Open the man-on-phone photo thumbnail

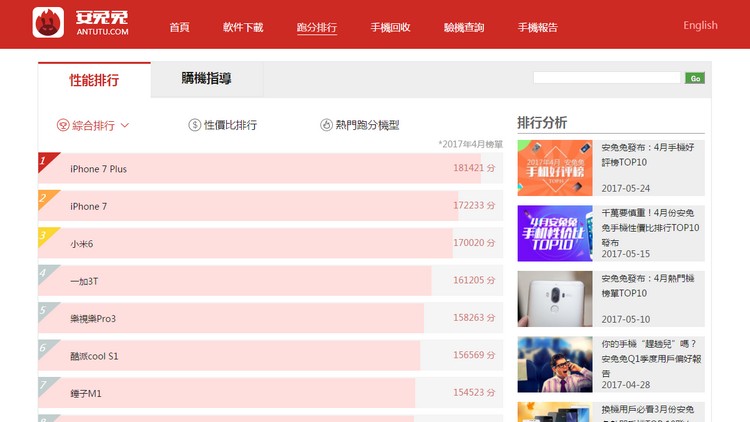(555, 365)
